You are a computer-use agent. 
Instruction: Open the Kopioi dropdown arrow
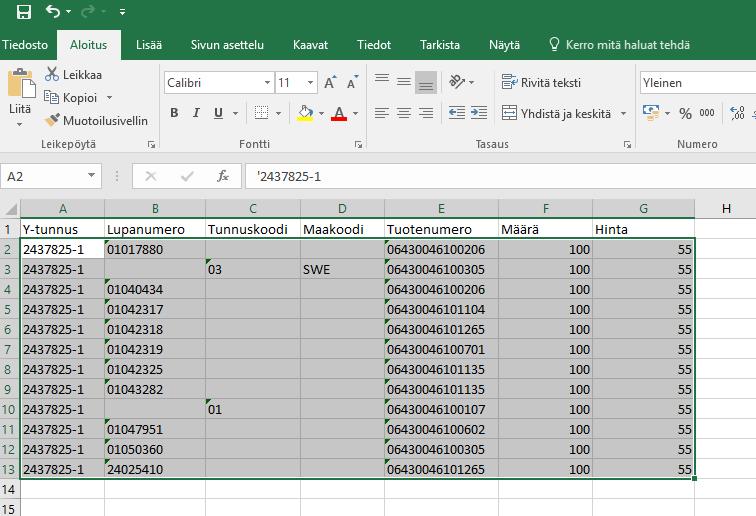coord(109,98)
